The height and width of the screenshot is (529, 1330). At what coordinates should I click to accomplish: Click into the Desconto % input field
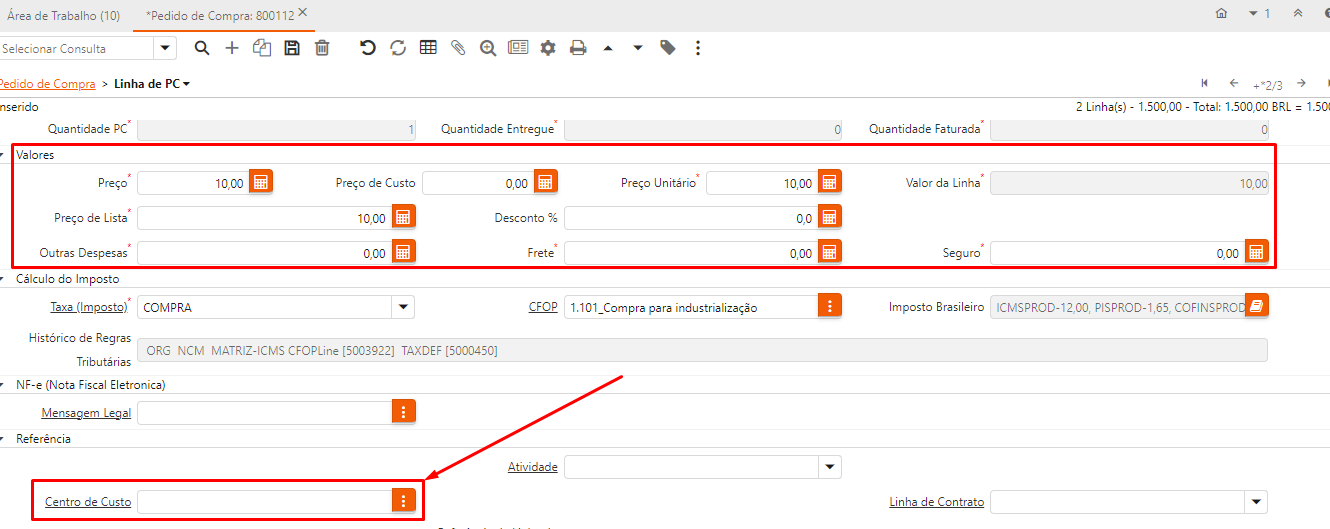pyautogui.click(x=690, y=218)
